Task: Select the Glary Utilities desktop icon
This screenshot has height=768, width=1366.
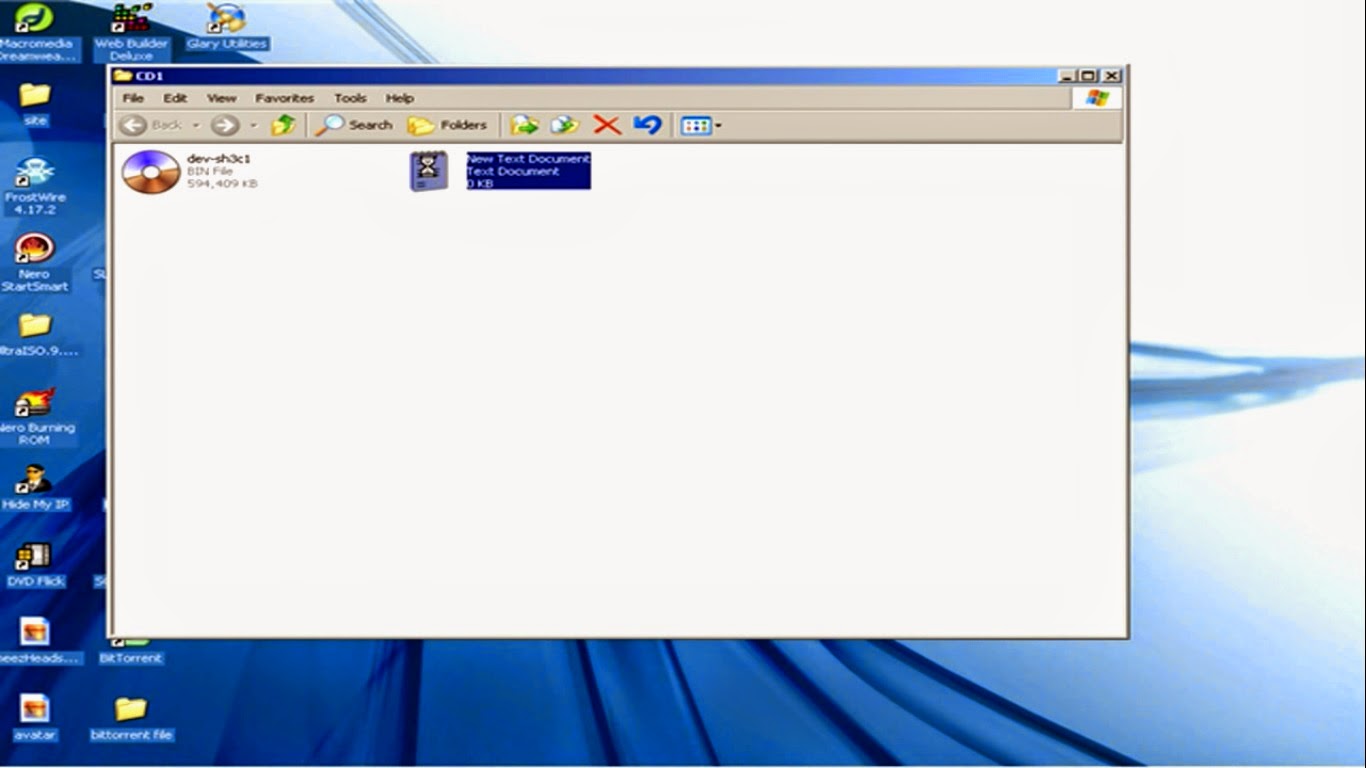Action: pyautogui.click(x=226, y=28)
